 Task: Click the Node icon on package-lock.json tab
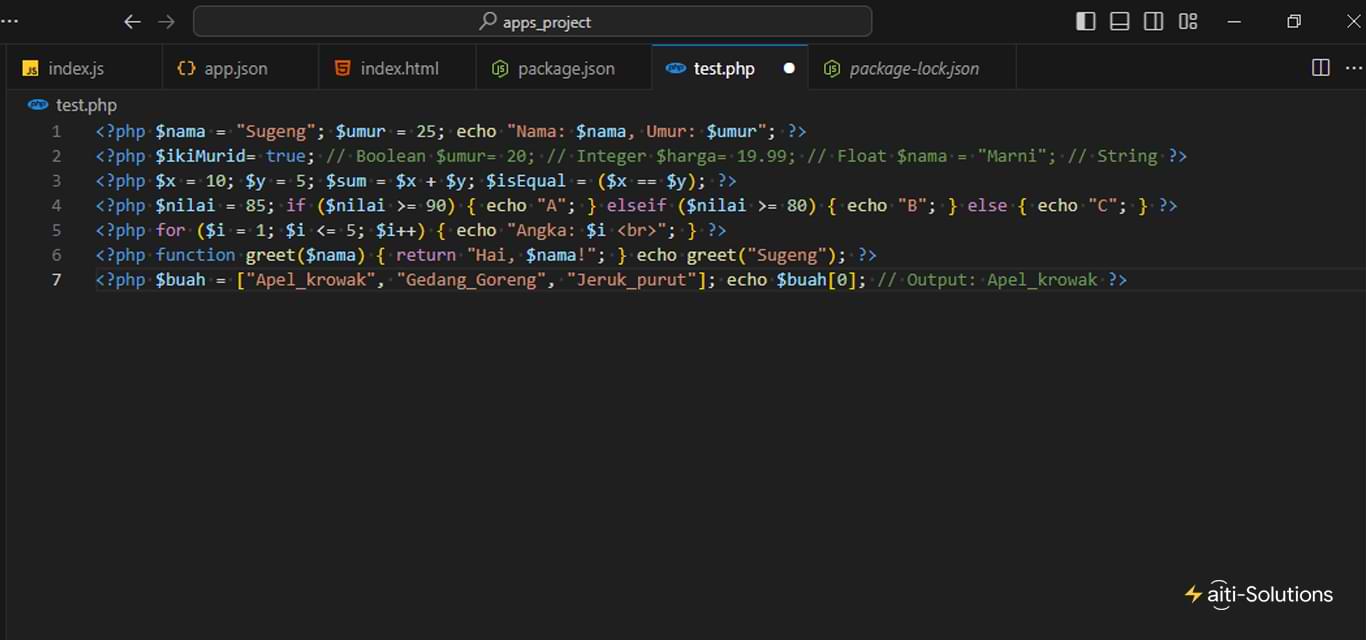coord(831,68)
